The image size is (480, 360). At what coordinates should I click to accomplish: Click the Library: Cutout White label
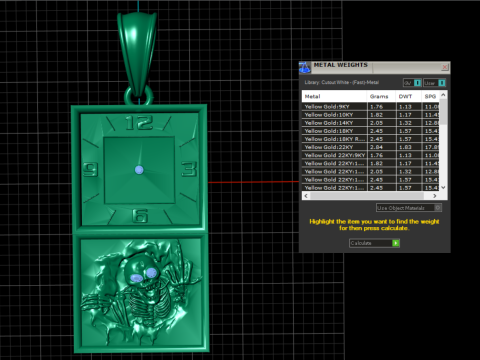[x=341, y=82]
